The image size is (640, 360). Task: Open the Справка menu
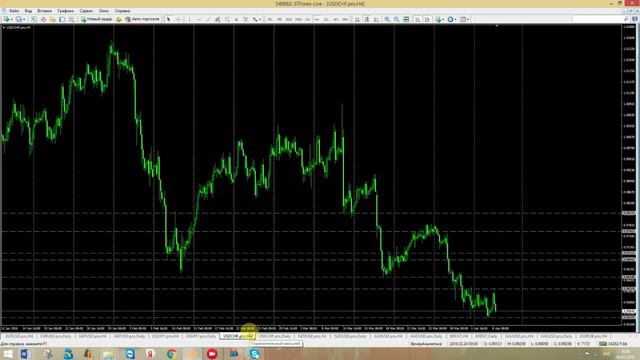pos(122,11)
